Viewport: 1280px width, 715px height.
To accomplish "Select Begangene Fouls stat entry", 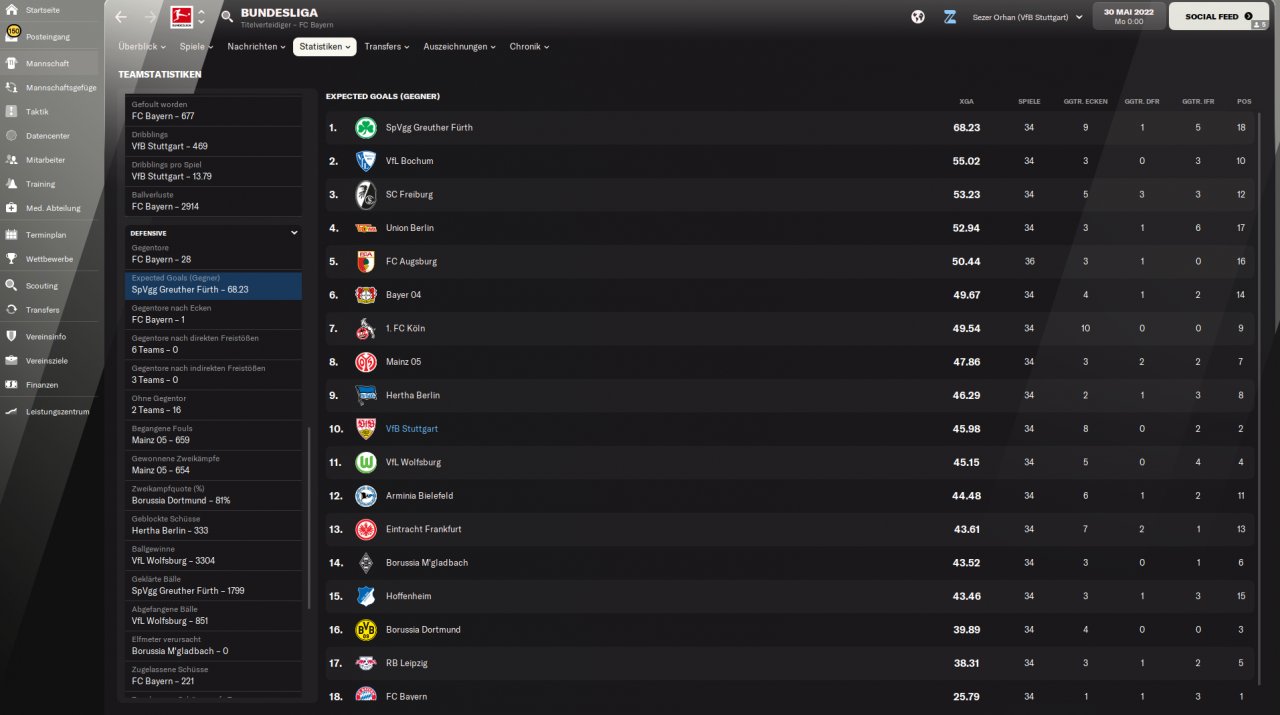I will coord(213,434).
